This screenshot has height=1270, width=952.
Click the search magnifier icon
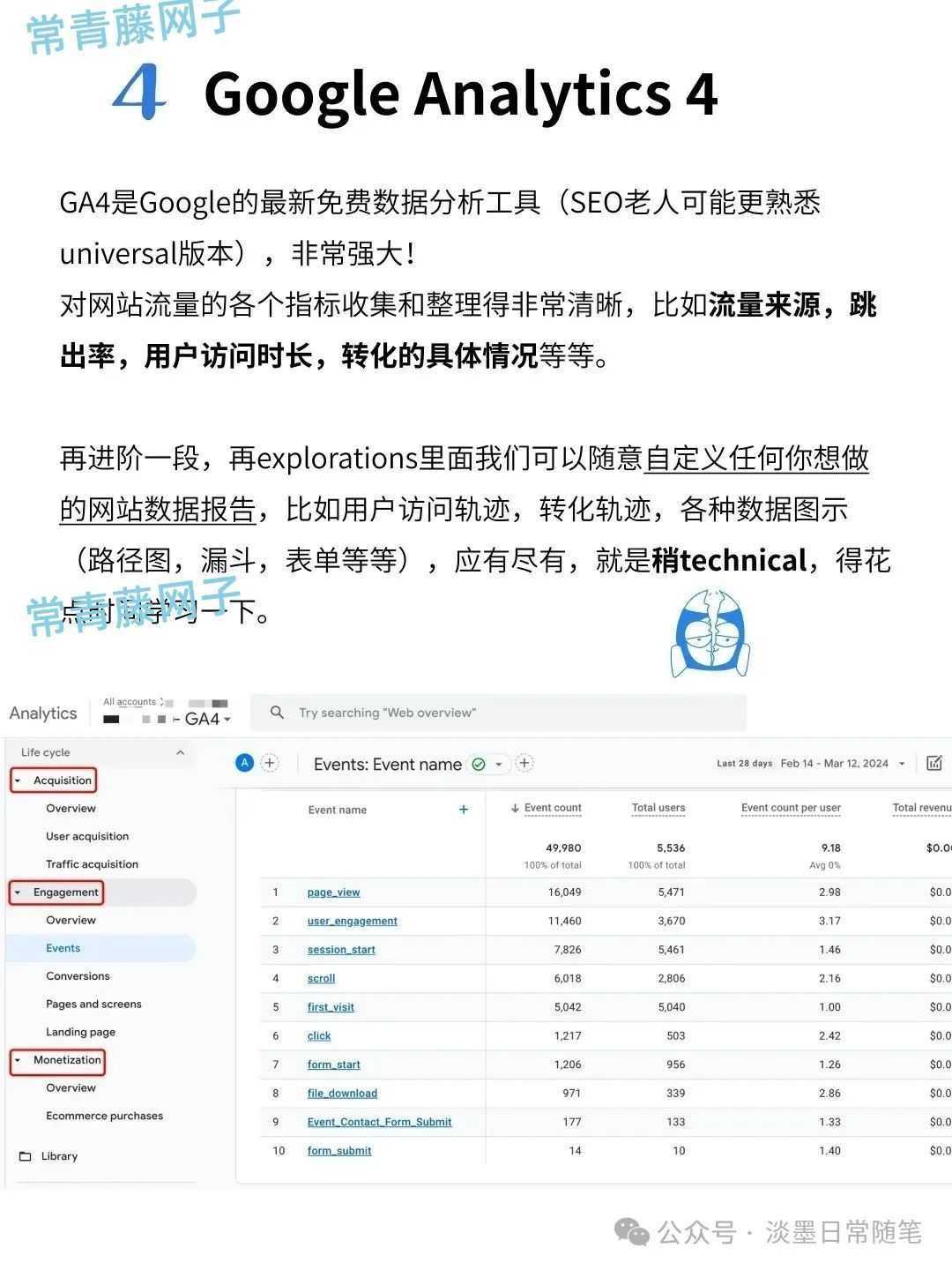coord(277,713)
